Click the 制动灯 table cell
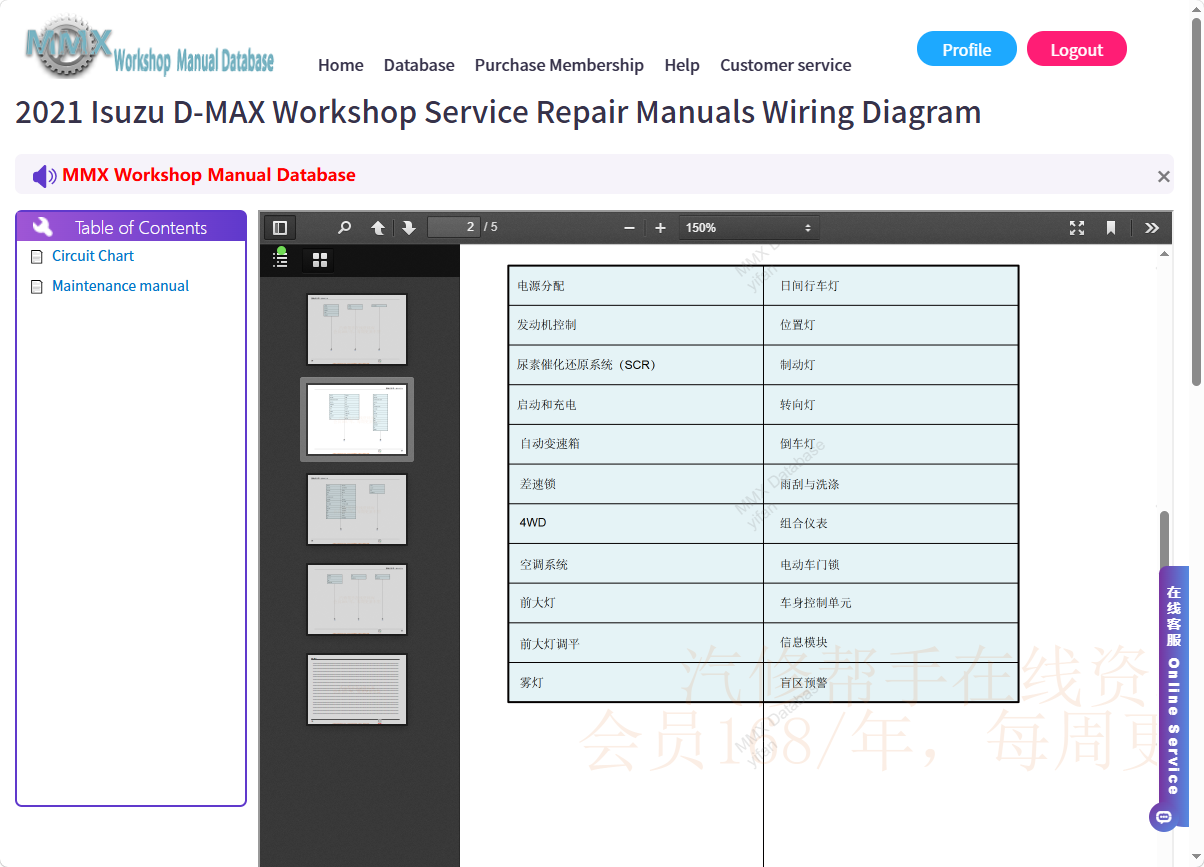 point(891,365)
